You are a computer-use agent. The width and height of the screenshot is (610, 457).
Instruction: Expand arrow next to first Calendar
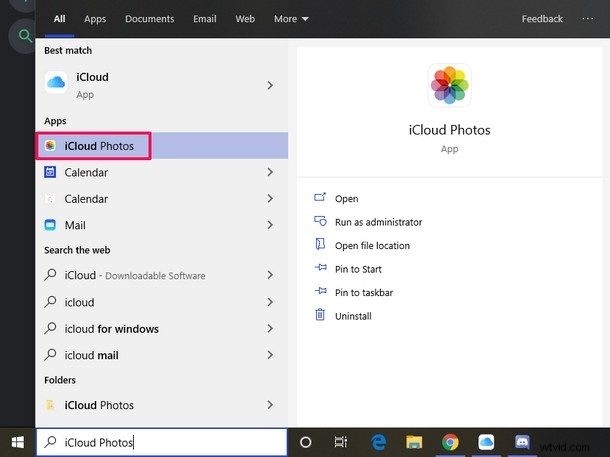[270, 172]
